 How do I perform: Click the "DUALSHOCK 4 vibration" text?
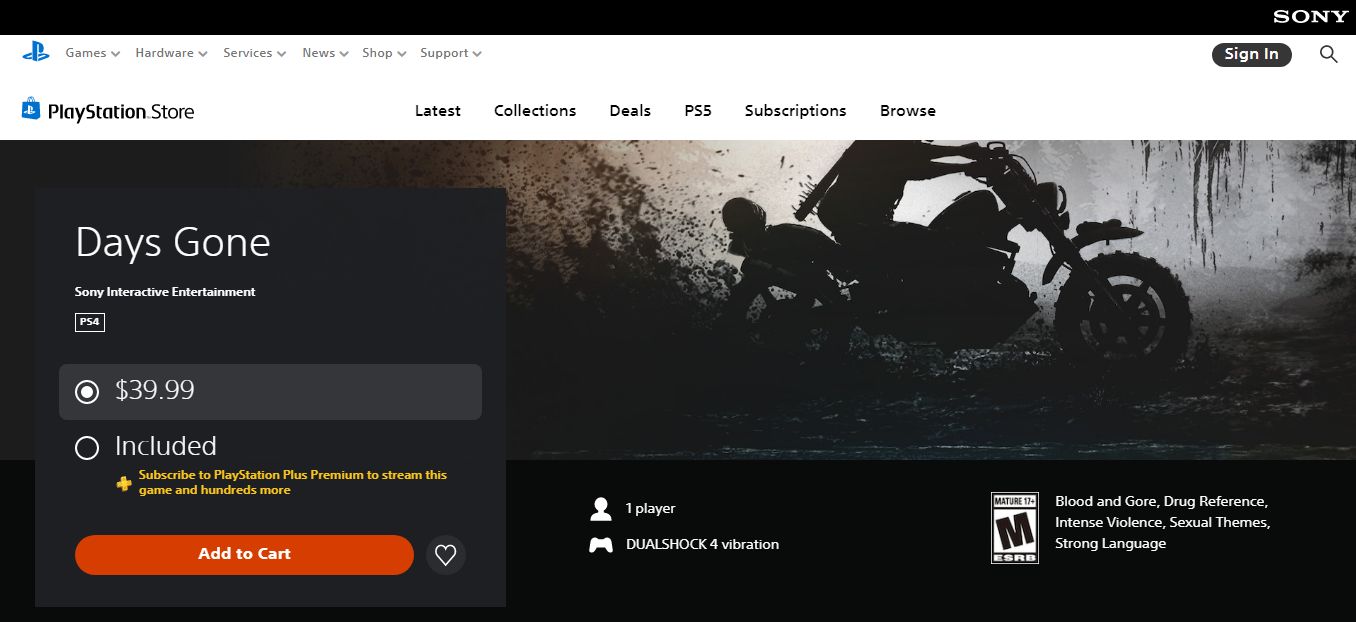pos(702,545)
